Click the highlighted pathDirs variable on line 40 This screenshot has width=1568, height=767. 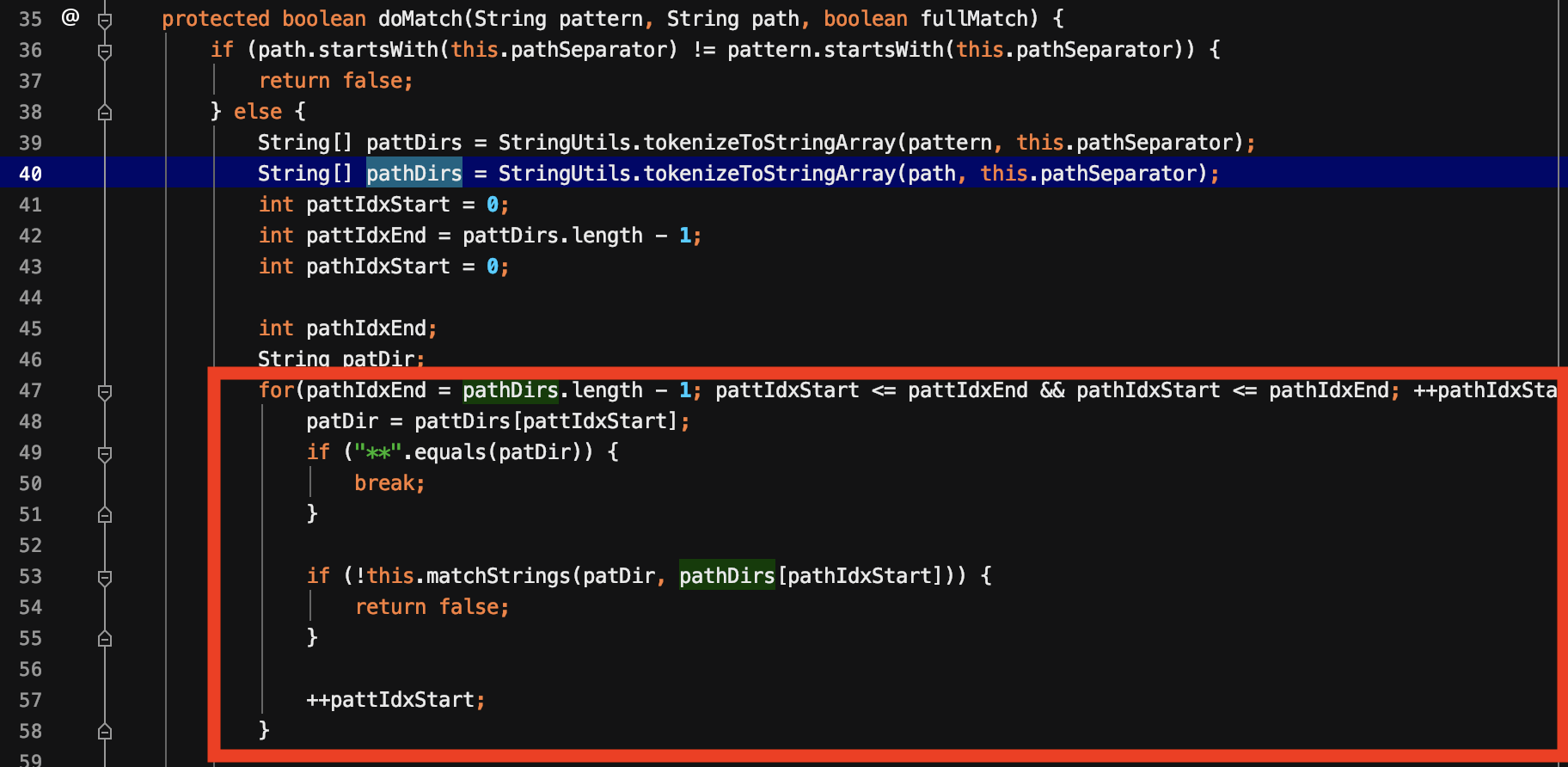(x=413, y=174)
